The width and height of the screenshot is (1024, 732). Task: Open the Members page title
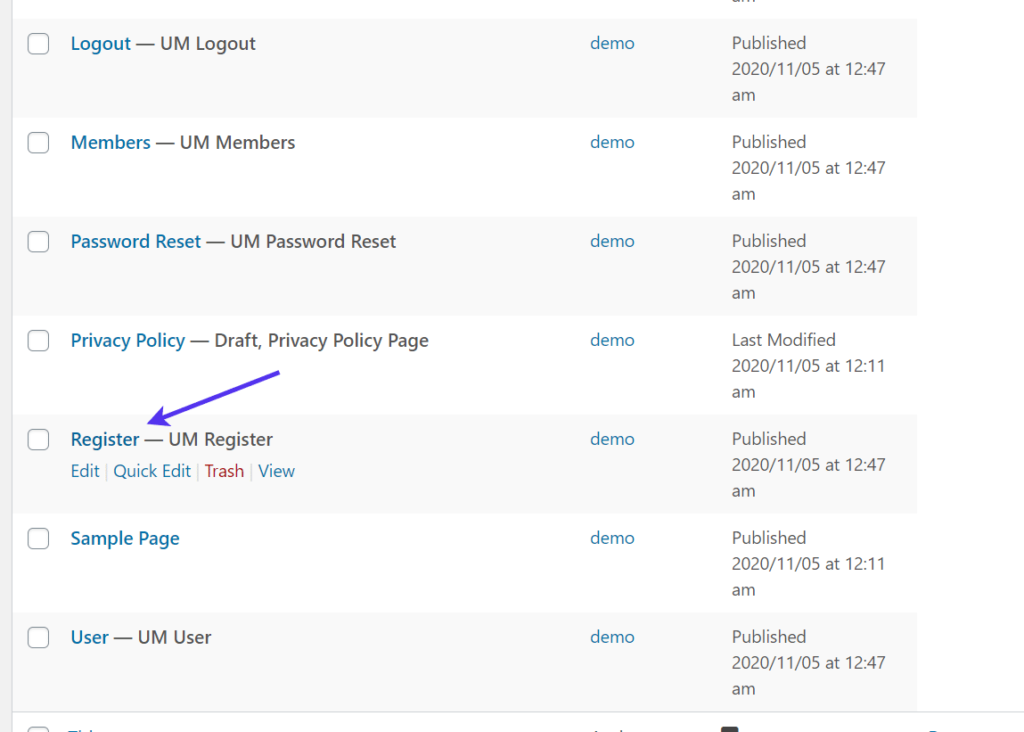click(x=110, y=142)
